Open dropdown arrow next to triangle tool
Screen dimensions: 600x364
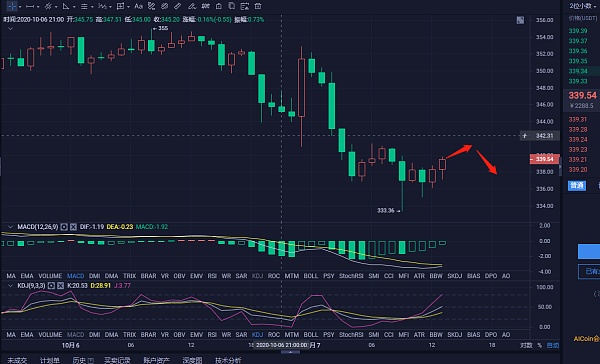tap(74, 7)
